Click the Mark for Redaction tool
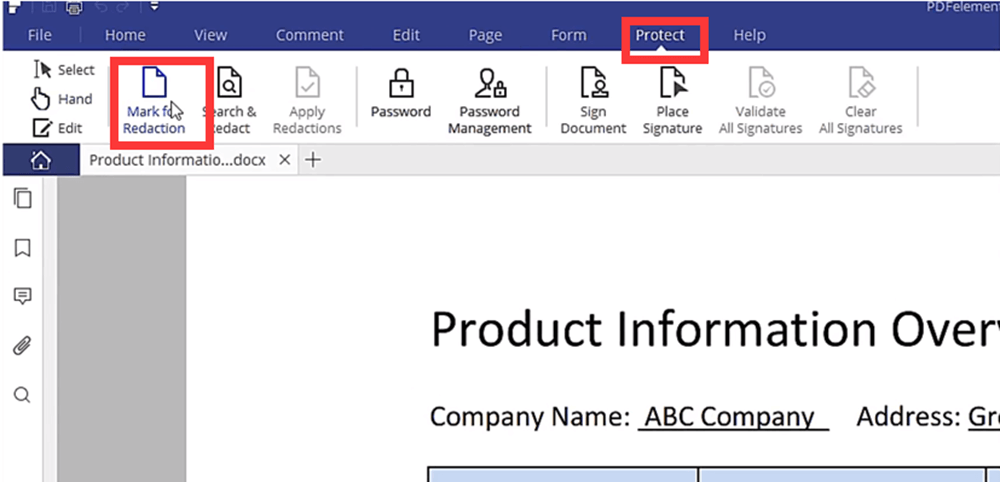Screen dimensions: 1000x482 pos(155,102)
